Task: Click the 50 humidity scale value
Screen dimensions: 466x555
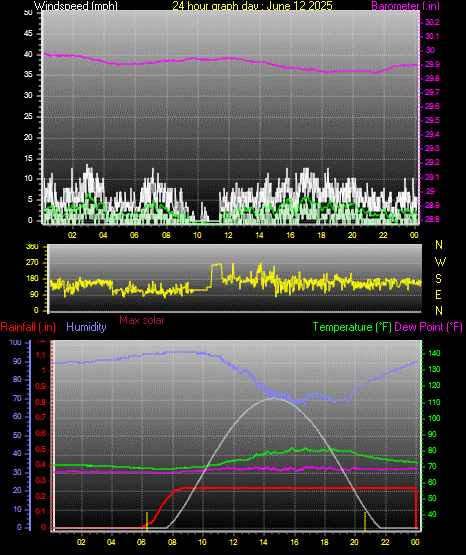Action: coord(17,435)
